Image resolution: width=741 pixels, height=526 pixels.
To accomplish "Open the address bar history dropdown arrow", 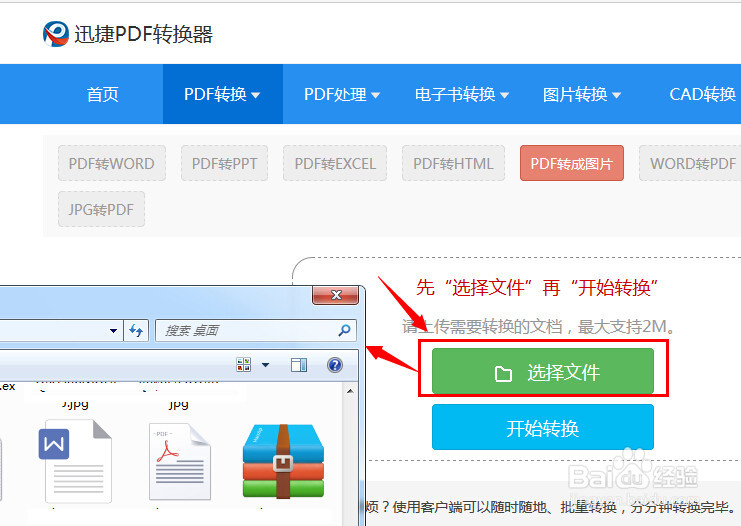I will coord(113,330).
